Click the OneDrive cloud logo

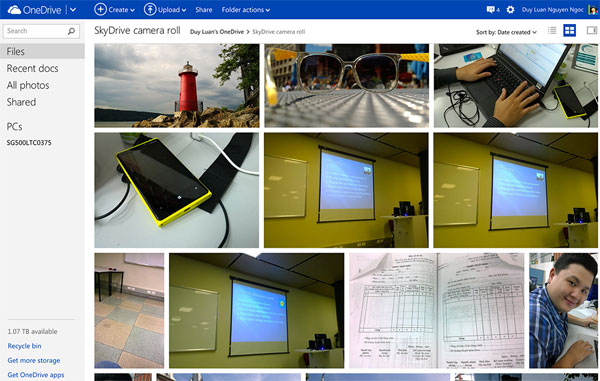click(14, 10)
